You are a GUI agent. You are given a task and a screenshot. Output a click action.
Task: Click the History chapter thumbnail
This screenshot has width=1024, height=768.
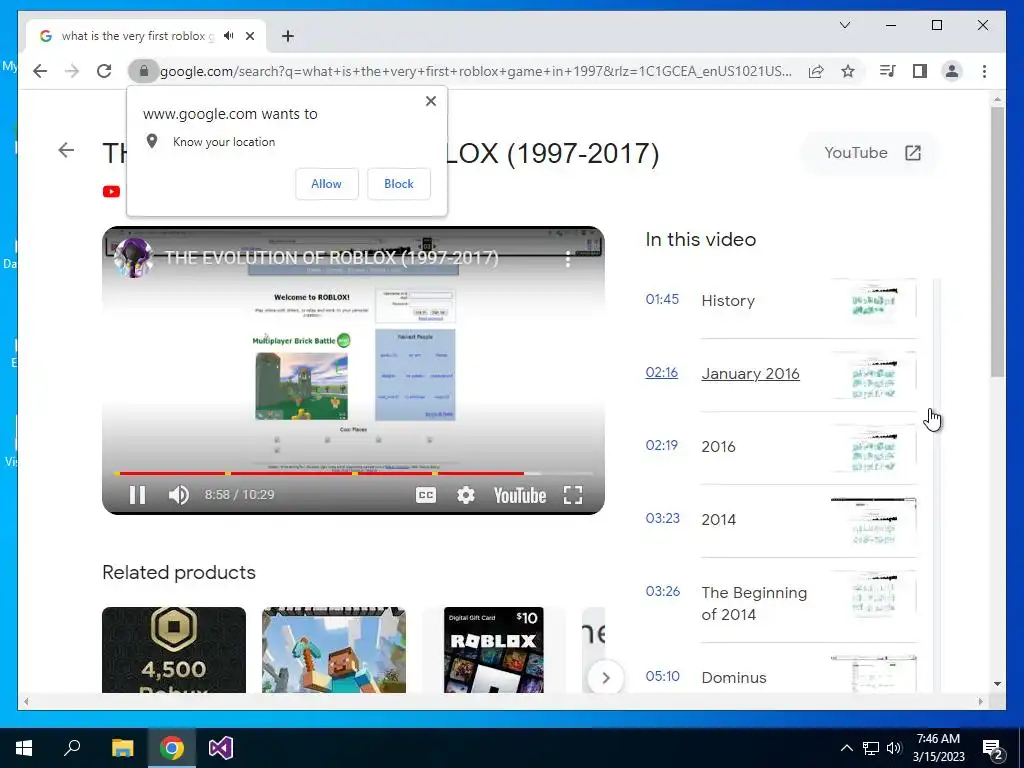click(874, 301)
